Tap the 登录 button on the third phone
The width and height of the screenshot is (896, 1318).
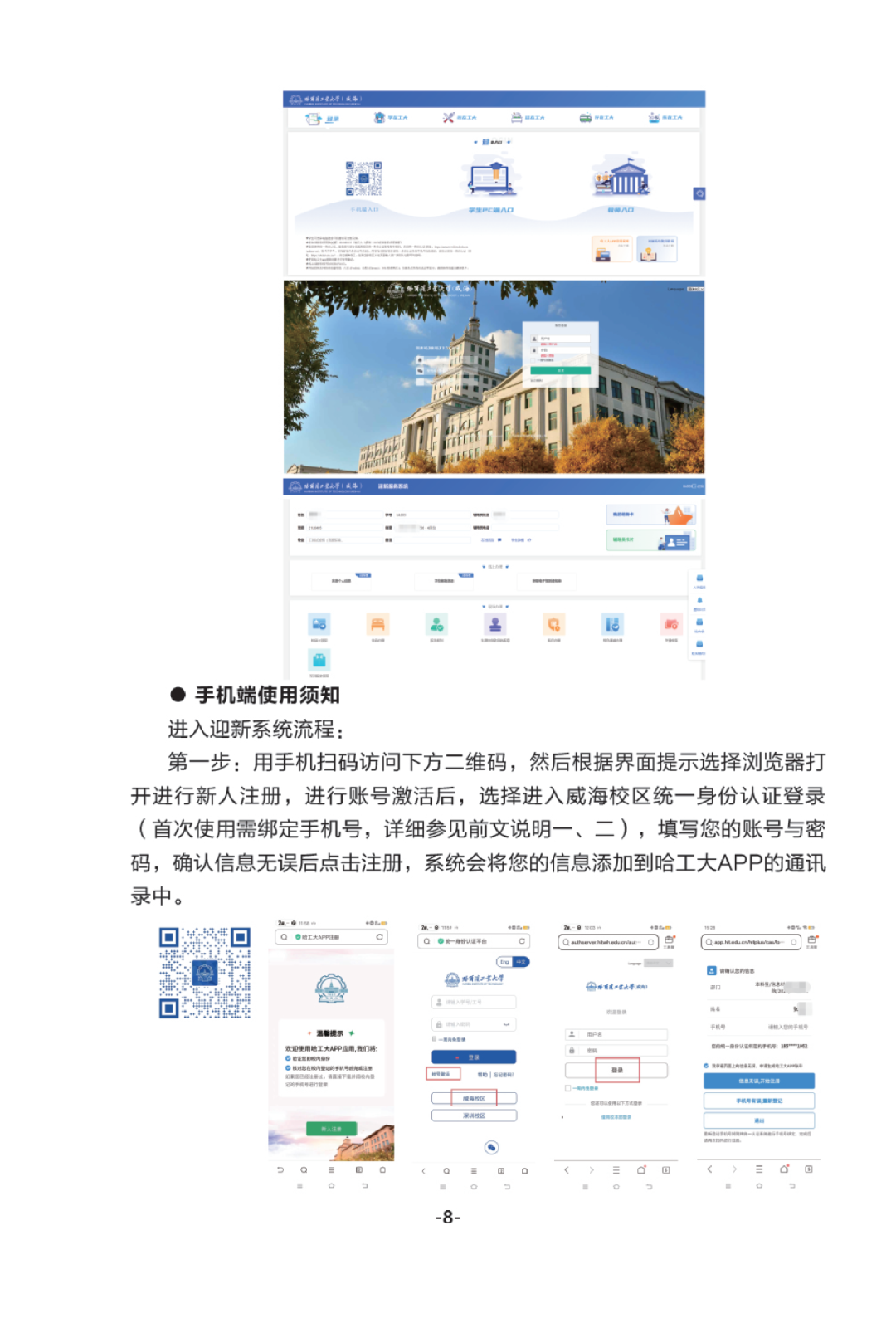click(616, 1070)
